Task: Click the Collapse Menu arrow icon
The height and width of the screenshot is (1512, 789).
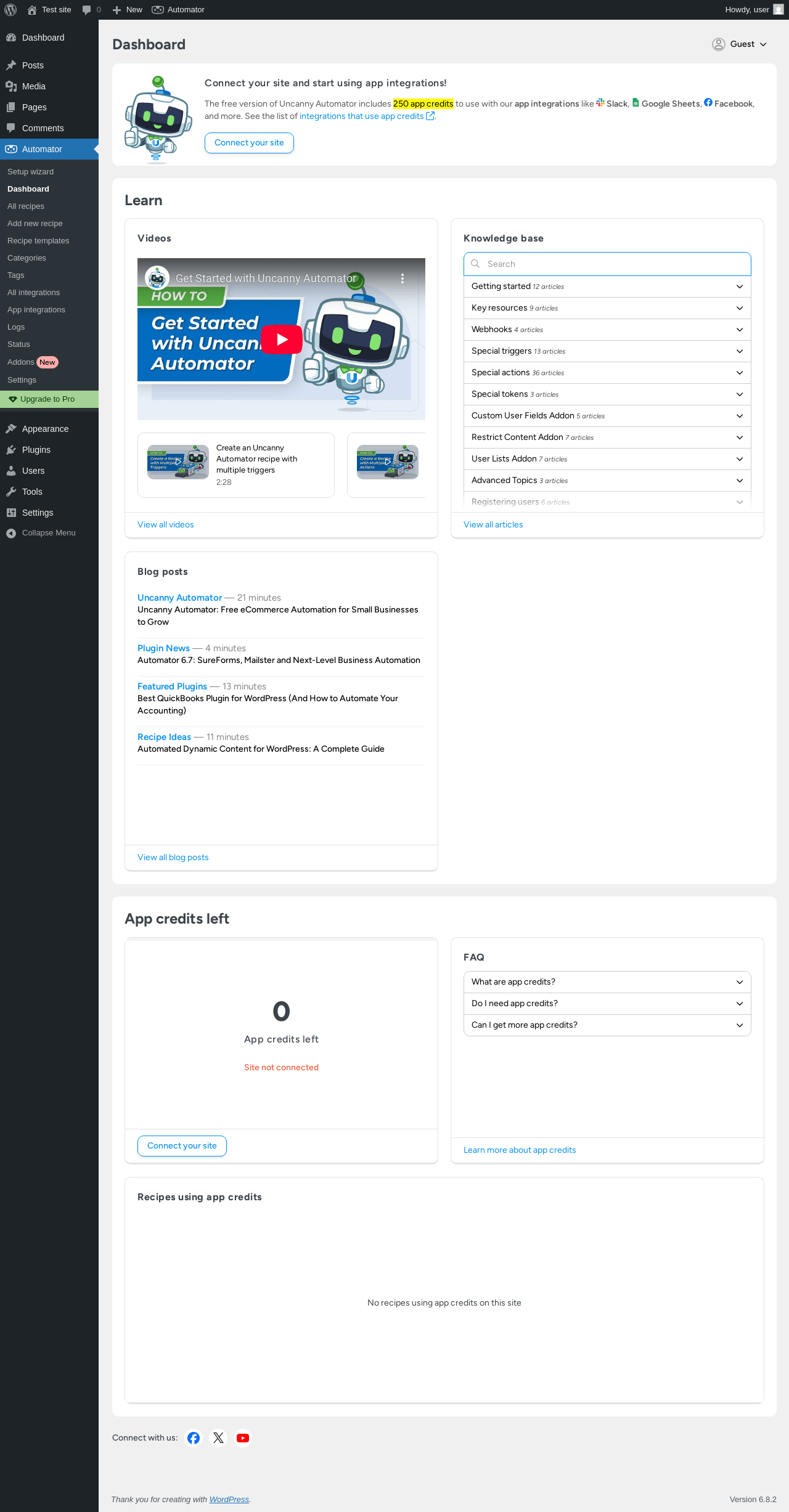Action: pyautogui.click(x=11, y=534)
